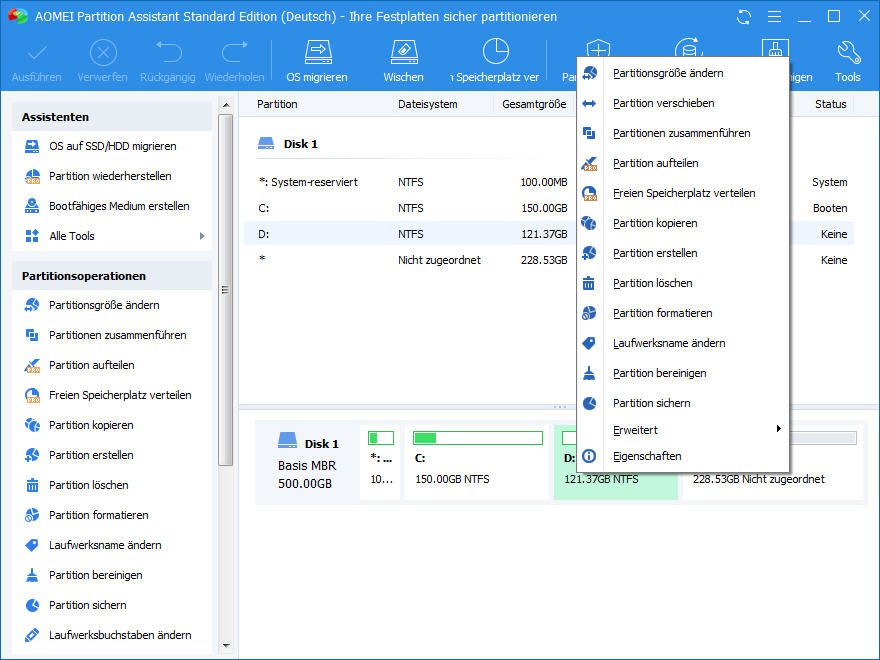880x660 pixels.
Task: Open the hamburger menu in title bar
Action: point(774,16)
